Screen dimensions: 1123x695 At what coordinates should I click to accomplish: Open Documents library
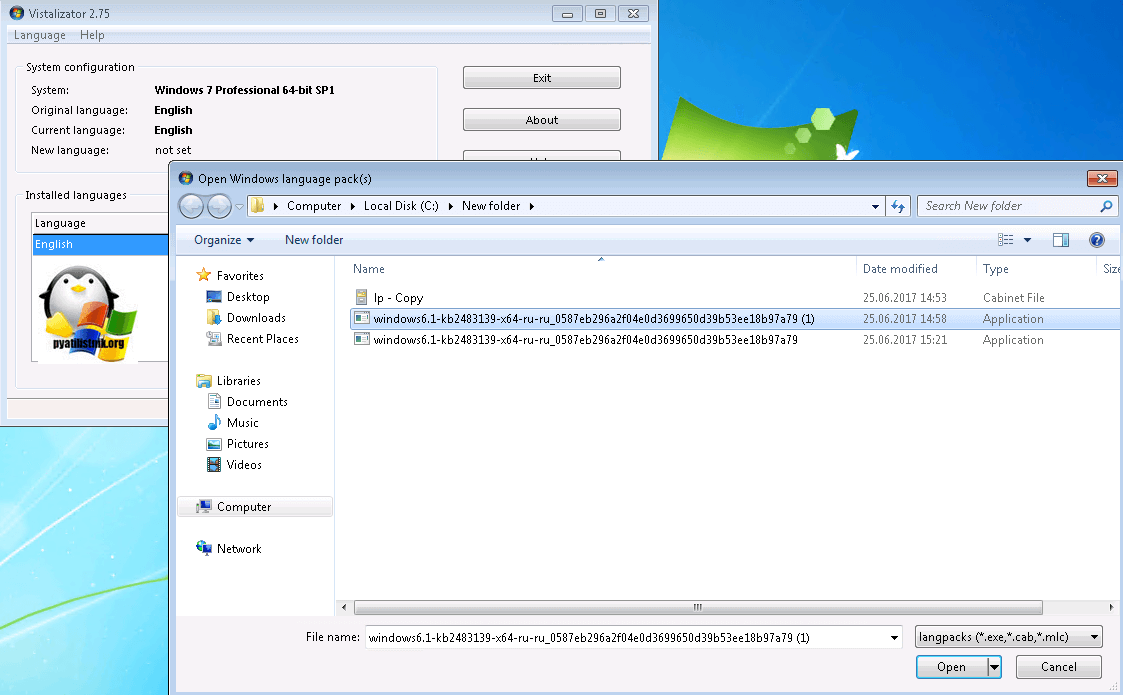tap(257, 402)
